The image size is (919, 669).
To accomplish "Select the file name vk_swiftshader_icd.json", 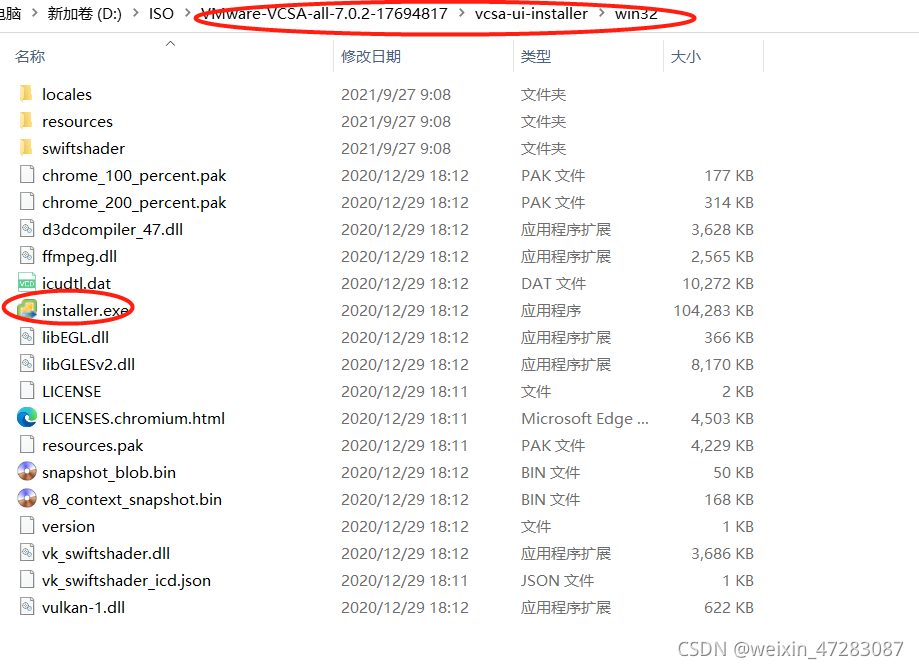I will pos(127,580).
